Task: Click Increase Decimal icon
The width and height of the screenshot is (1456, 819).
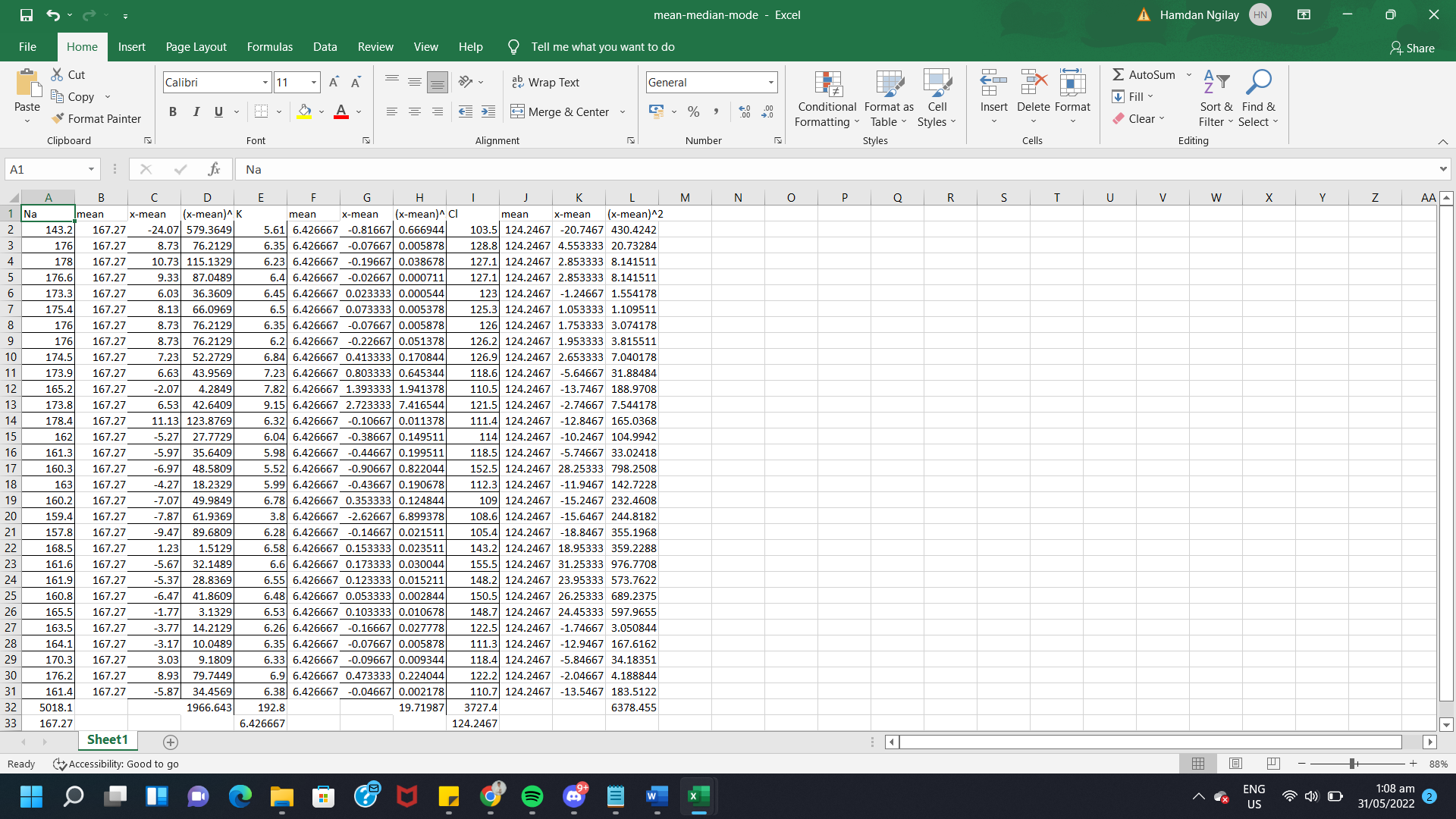Action: coord(745,111)
